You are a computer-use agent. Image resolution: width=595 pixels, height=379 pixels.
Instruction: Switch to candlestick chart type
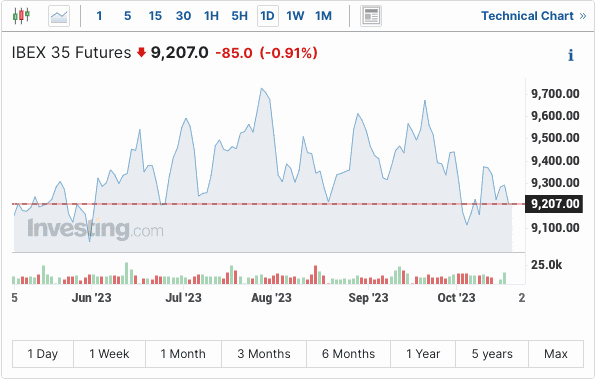click(x=21, y=16)
